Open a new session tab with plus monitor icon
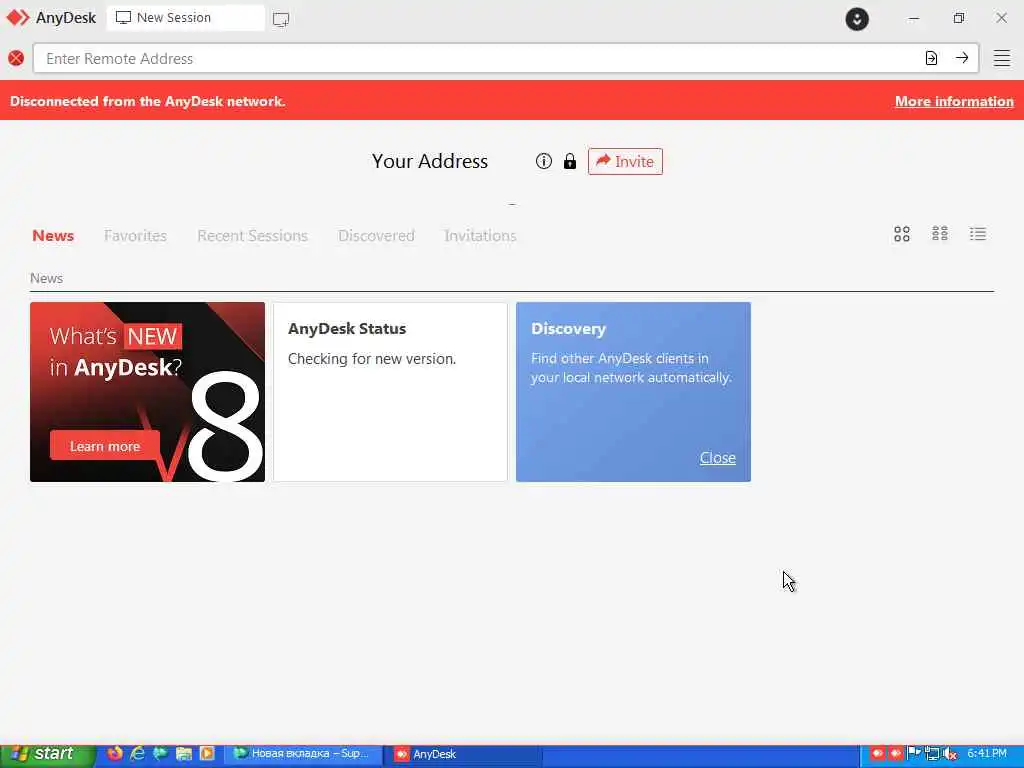 281,19
